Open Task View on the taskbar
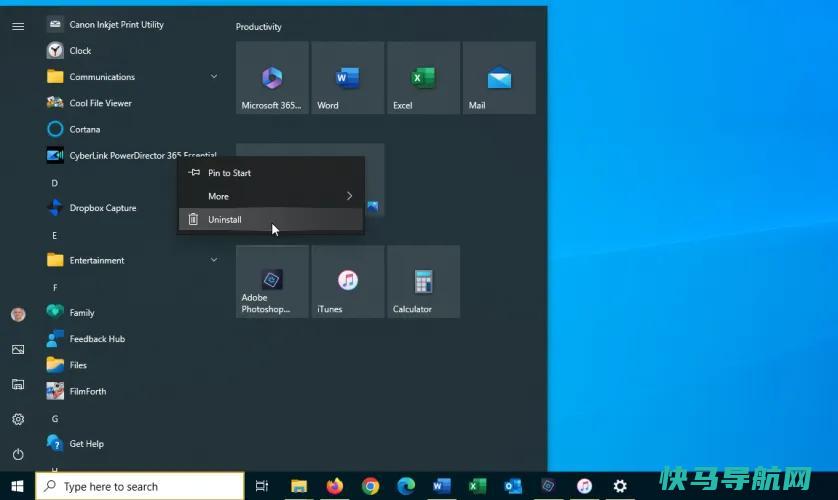The width and height of the screenshot is (838, 500). 262,486
